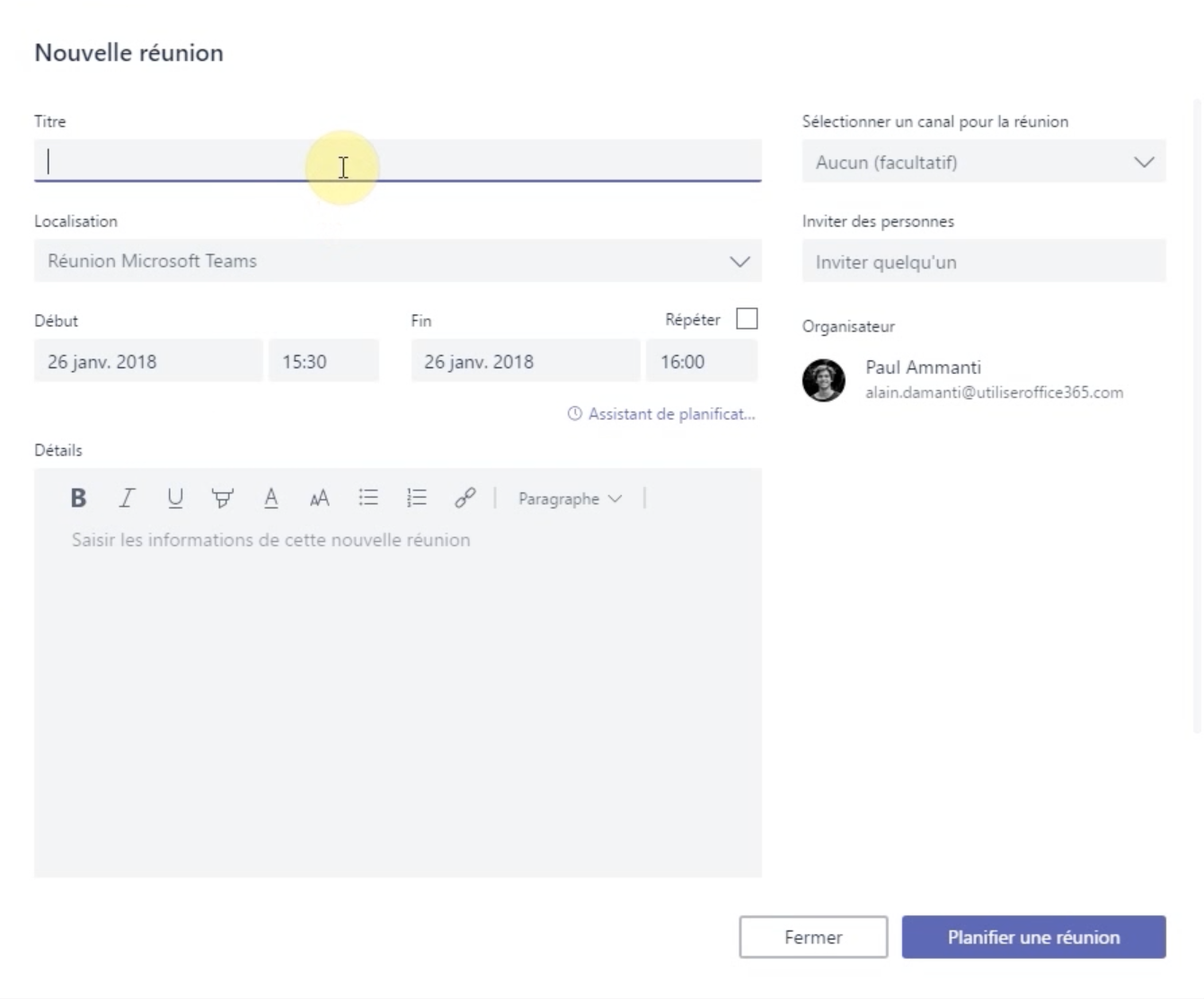
Task: Change the start time 15:30
Action: 323,361
